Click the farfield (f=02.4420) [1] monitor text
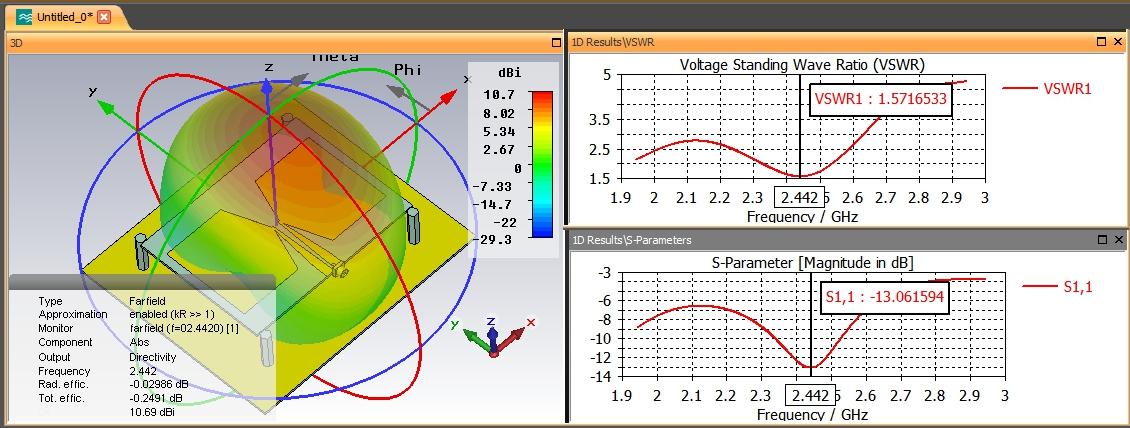The image size is (1130, 428). 184,329
